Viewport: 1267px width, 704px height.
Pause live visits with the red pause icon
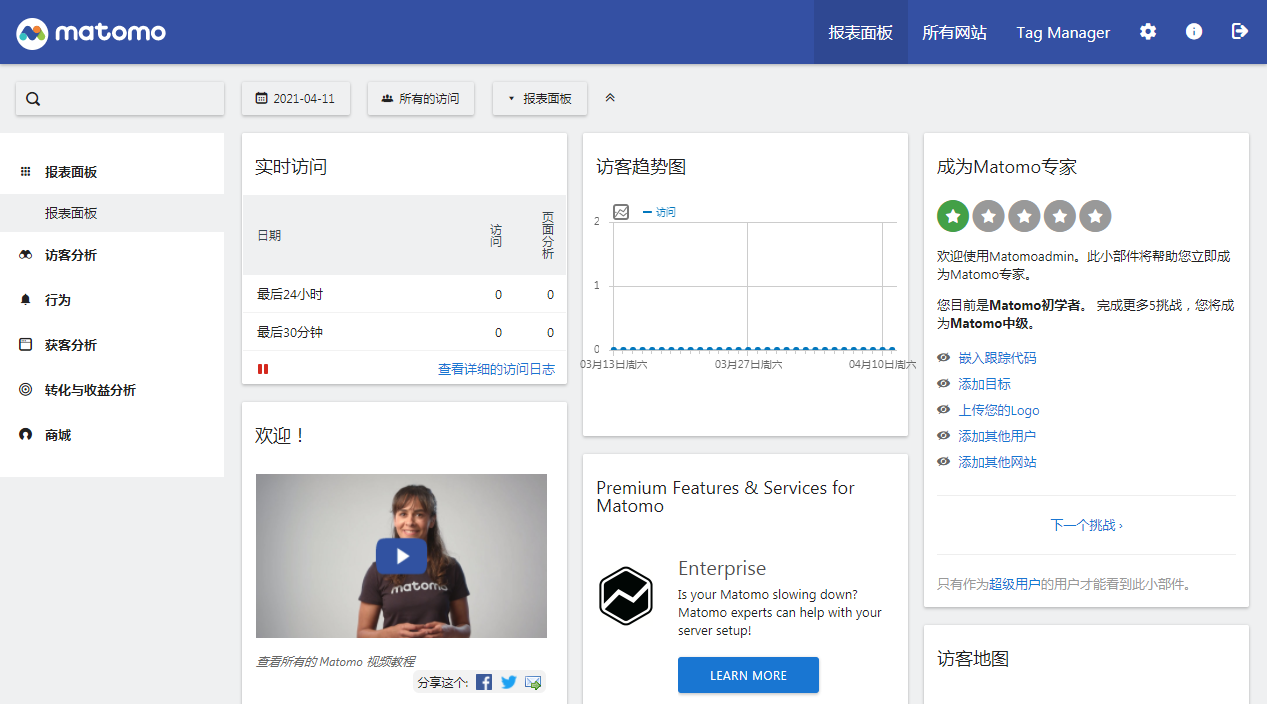click(263, 369)
